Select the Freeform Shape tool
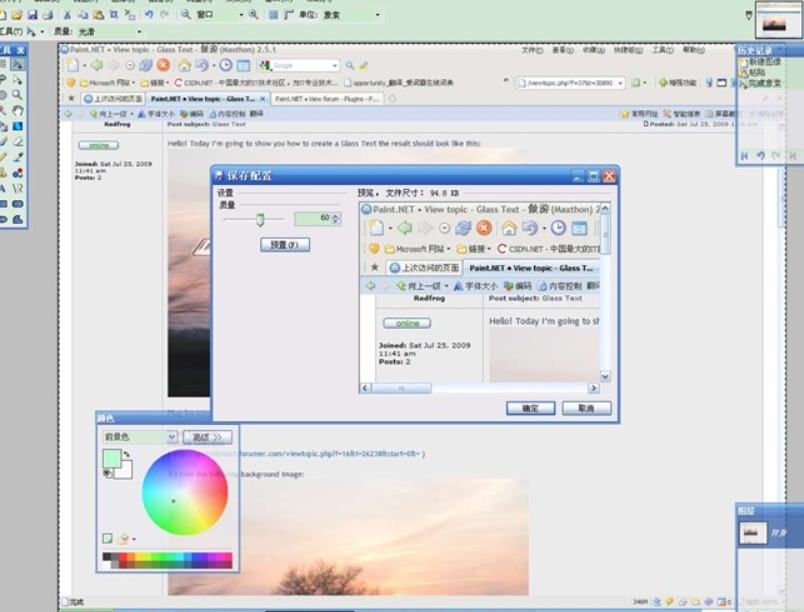This screenshot has height=612, width=804. tap(17, 219)
